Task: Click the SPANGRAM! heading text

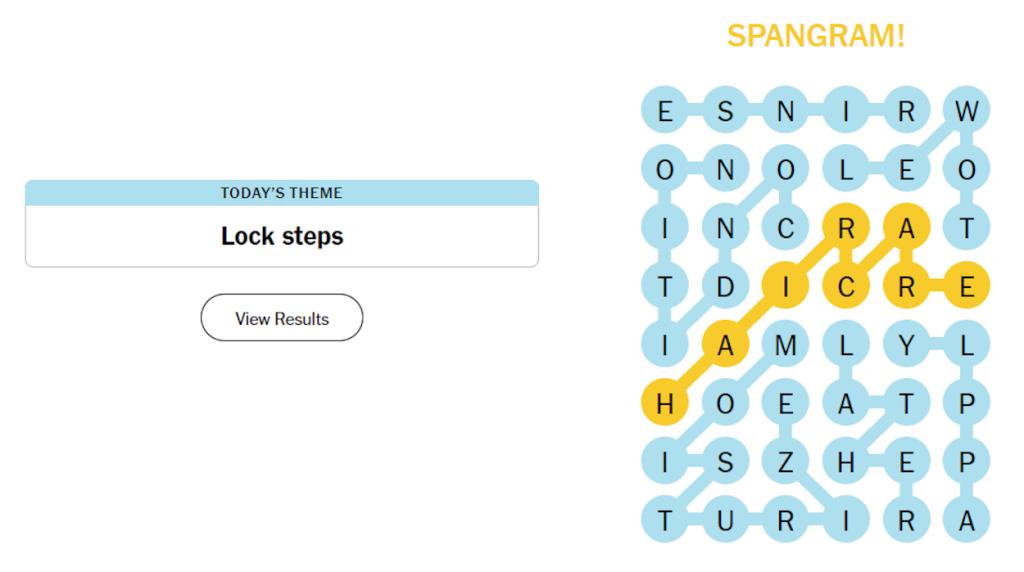Action: click(x=816, y=35)
